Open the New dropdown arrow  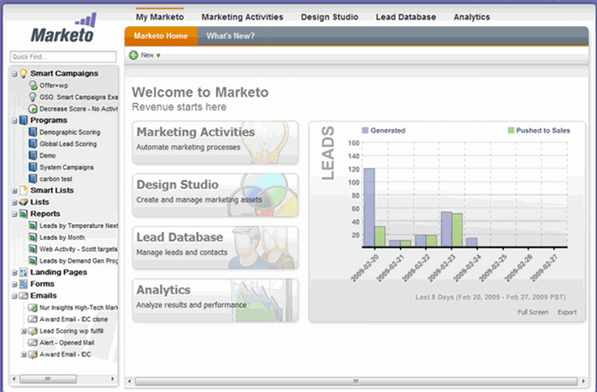coord(158,56)
